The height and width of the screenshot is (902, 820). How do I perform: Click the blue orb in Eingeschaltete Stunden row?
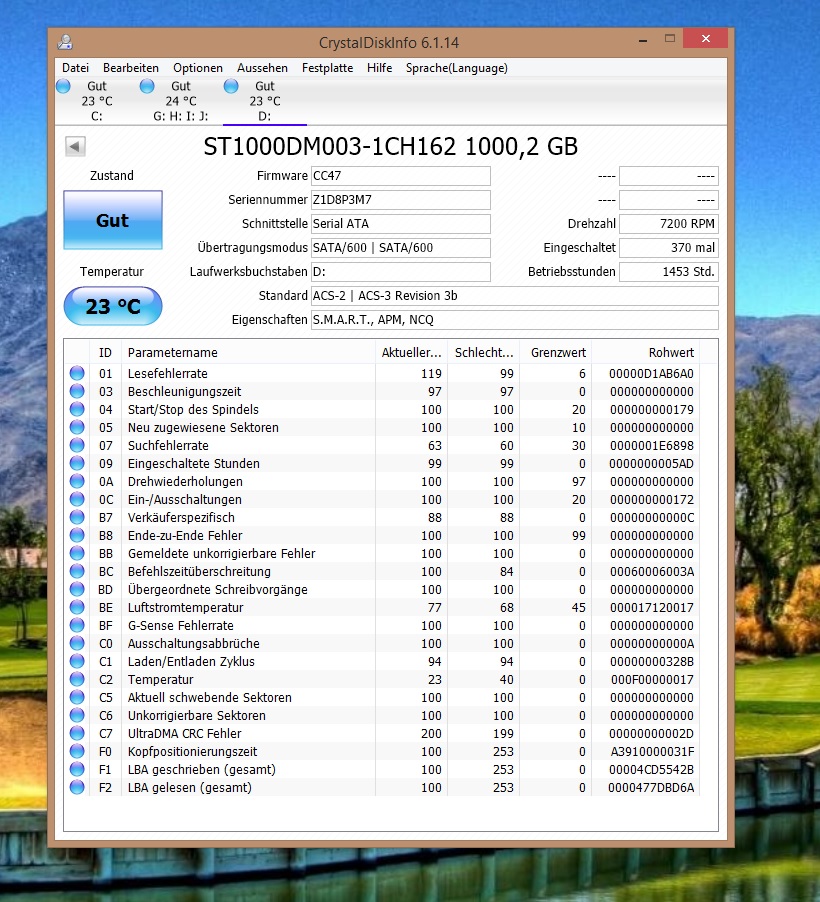[77, 463]
